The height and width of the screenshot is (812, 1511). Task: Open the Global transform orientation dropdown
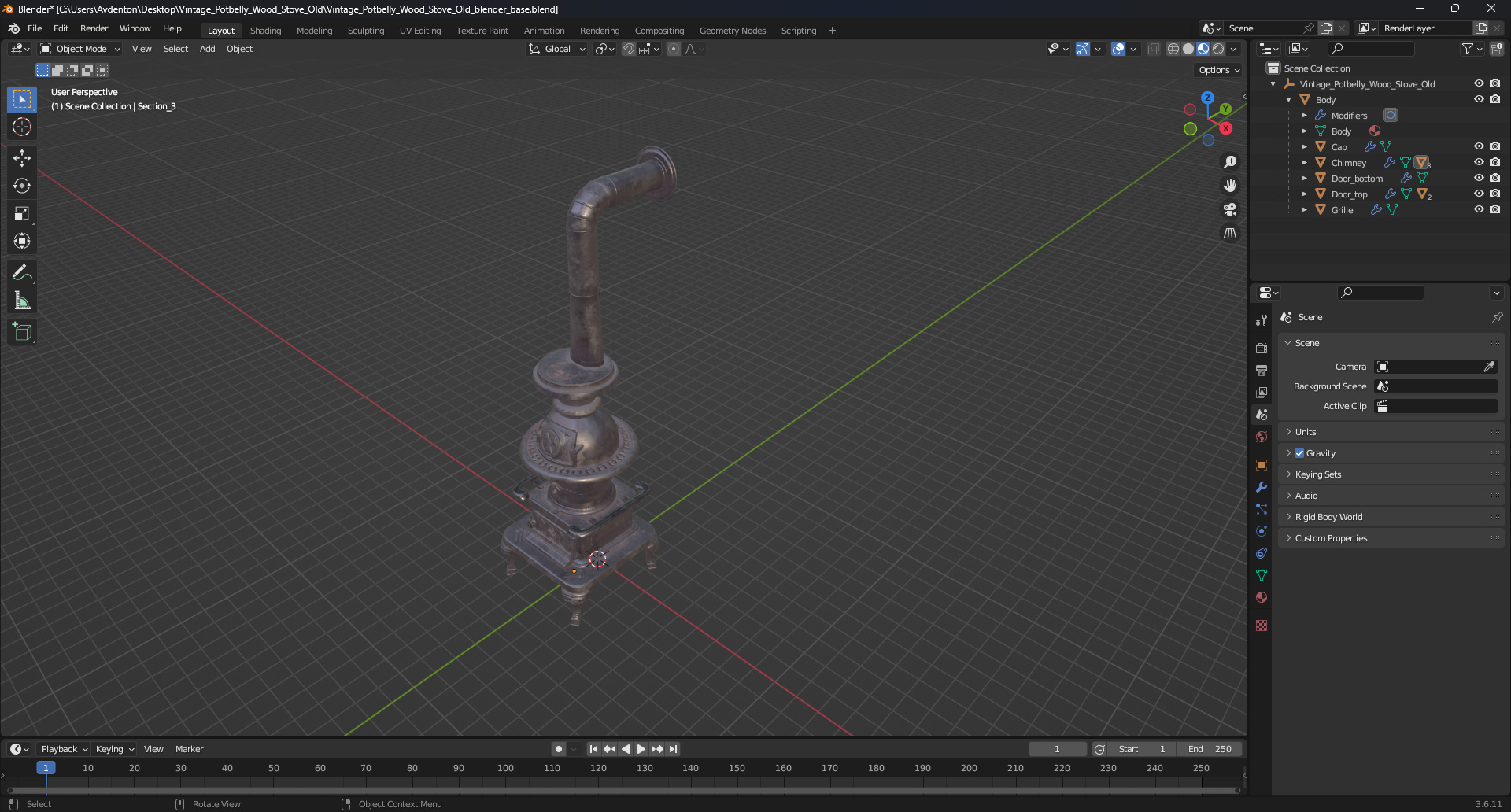(557, 49)
